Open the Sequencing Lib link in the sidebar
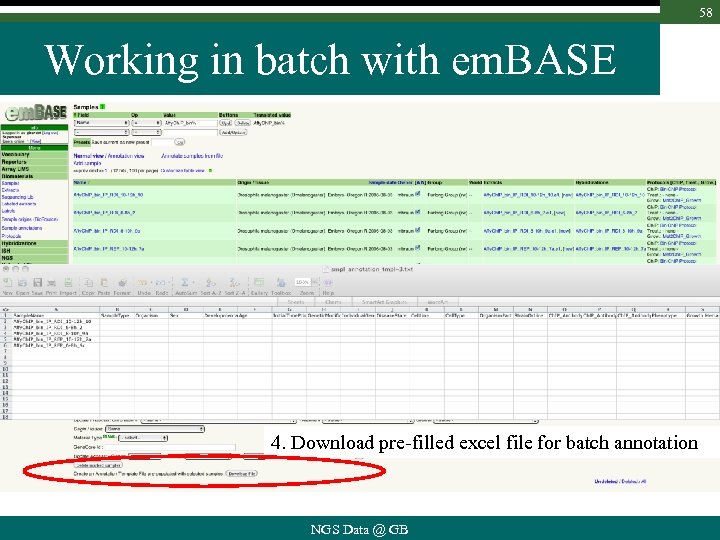This screenshot has width=720, height=540. pos(17,197)
